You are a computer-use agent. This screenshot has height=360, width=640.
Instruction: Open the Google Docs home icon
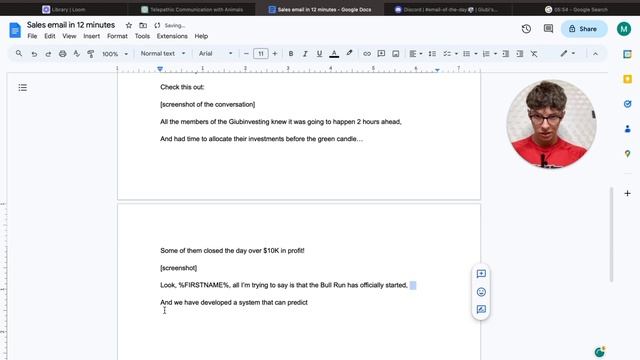(15, 30)
